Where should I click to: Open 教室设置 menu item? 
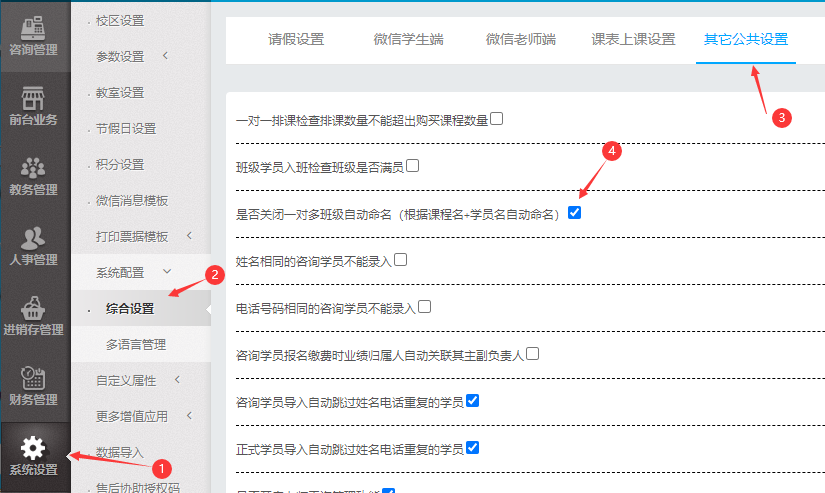120,93
